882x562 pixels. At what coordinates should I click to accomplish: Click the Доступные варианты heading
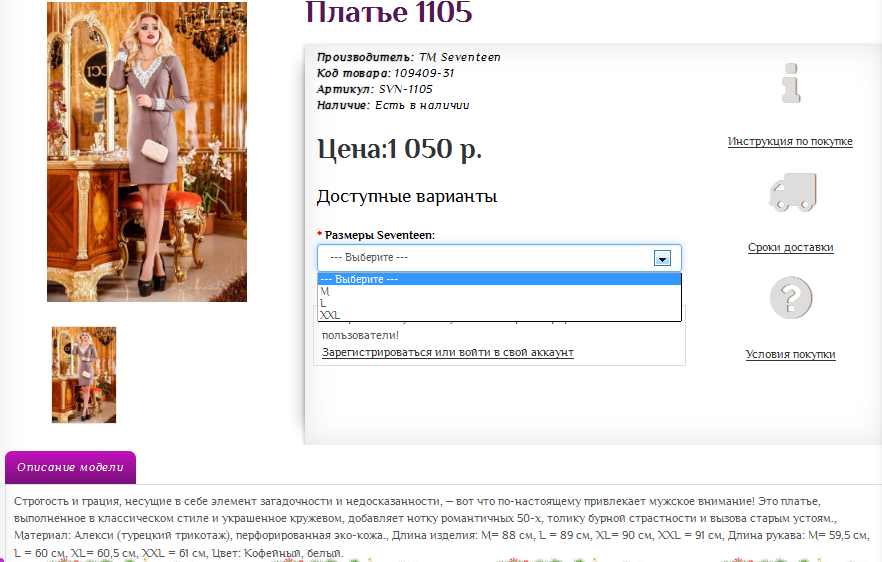(x=406, y=197)
